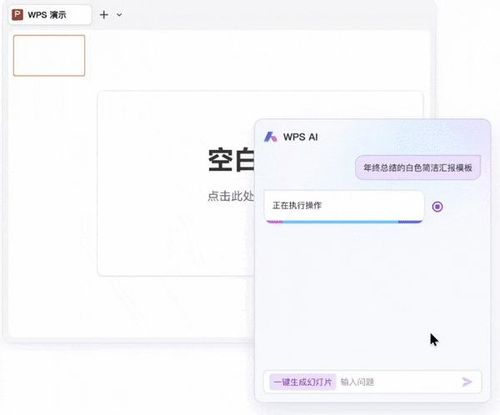The image size is (500, 415).
Task: Stop generation with the circular stop icon
Action: point(437,207)
